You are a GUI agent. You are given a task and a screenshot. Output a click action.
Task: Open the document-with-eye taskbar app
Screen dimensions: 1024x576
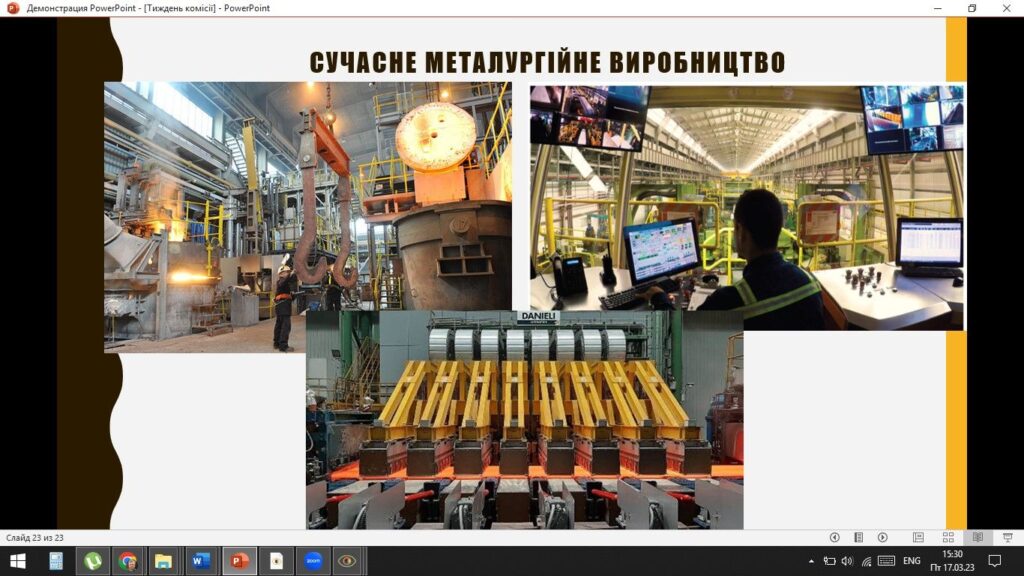point(276,561)
